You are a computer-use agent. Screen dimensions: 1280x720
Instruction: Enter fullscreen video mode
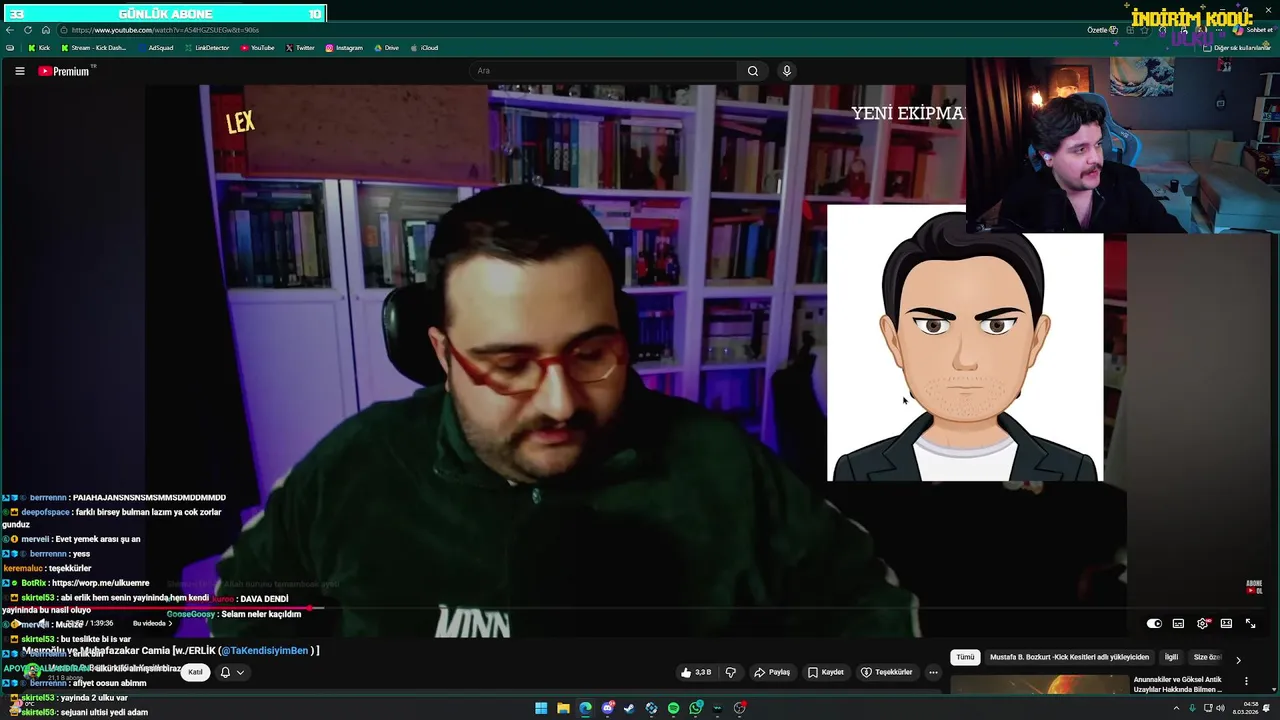click(x=1250, y=623)
